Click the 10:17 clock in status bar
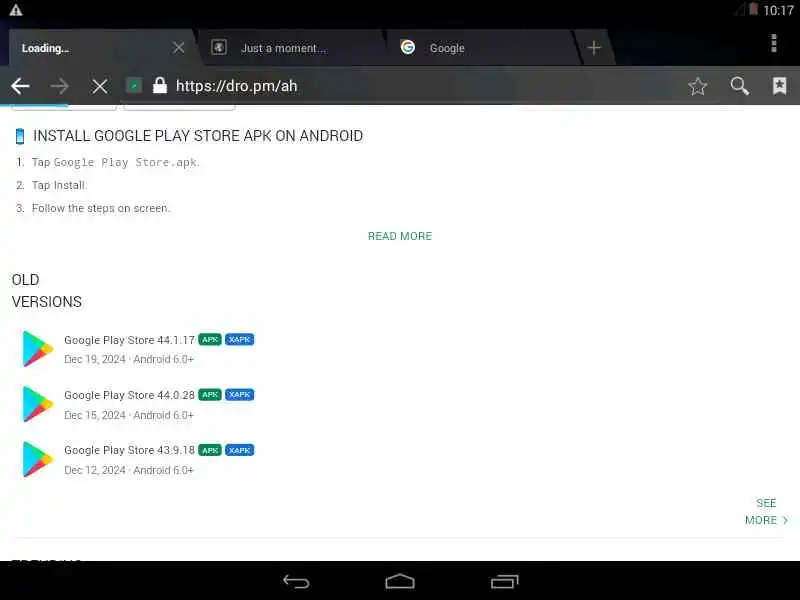 pos(778,10)
